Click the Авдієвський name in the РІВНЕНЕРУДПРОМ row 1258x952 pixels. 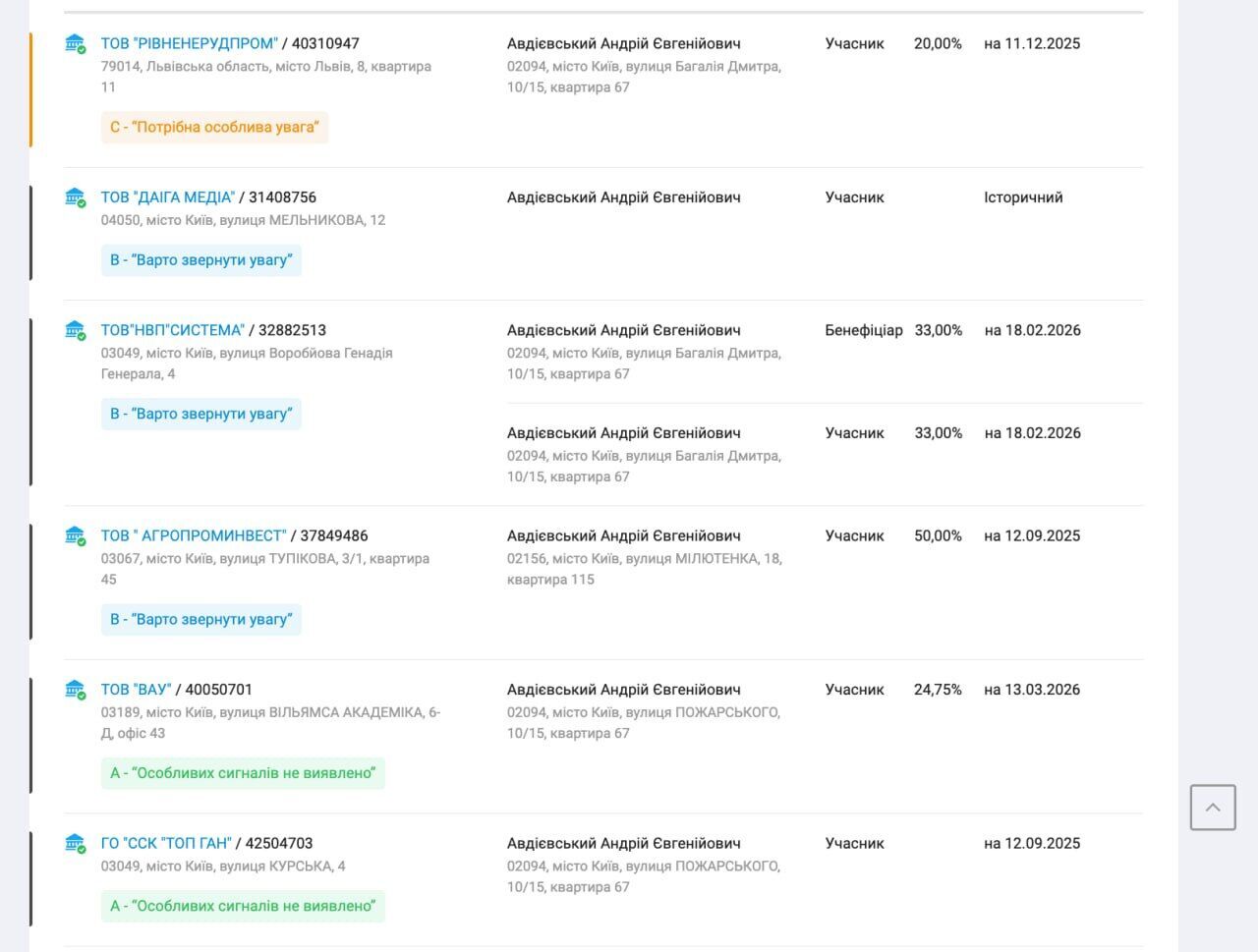click(623, 43)
